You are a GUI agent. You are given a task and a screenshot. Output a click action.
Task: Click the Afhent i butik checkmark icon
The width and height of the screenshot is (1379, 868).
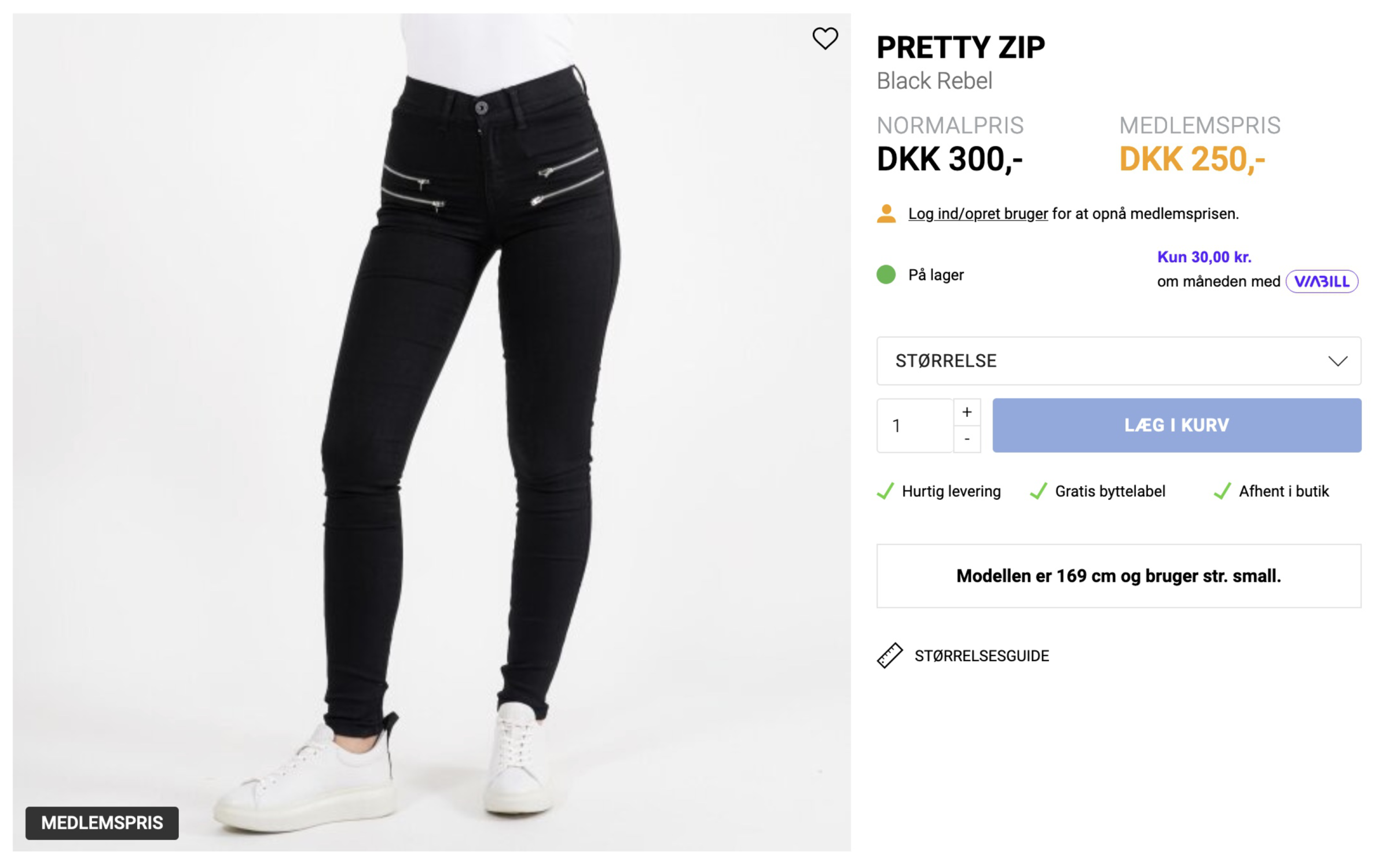1222,491
